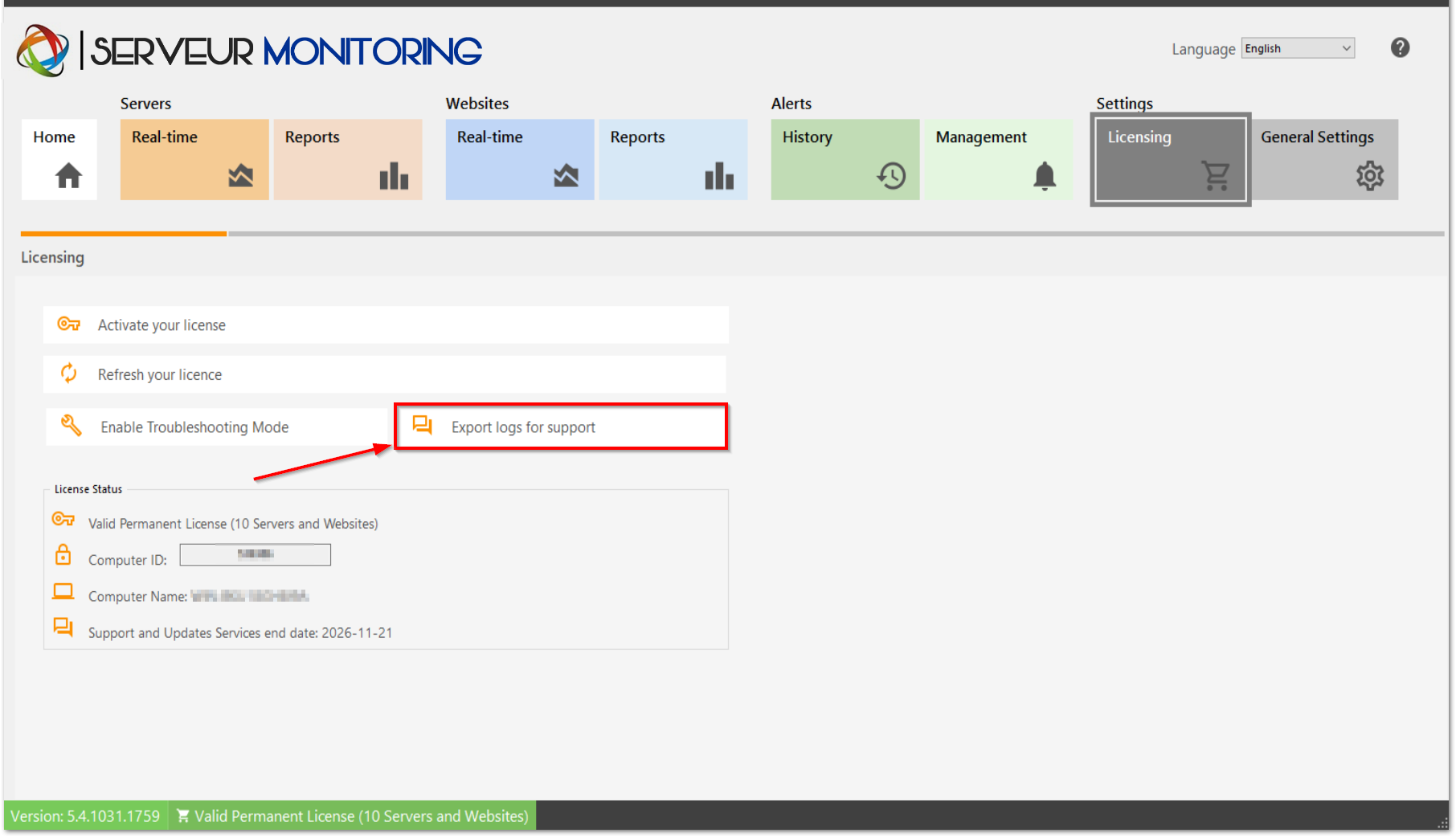Viewport: 1456px width, 837px height.
Task: Click the status bar Valid Permanent License entry
Action: pos(353,816)
